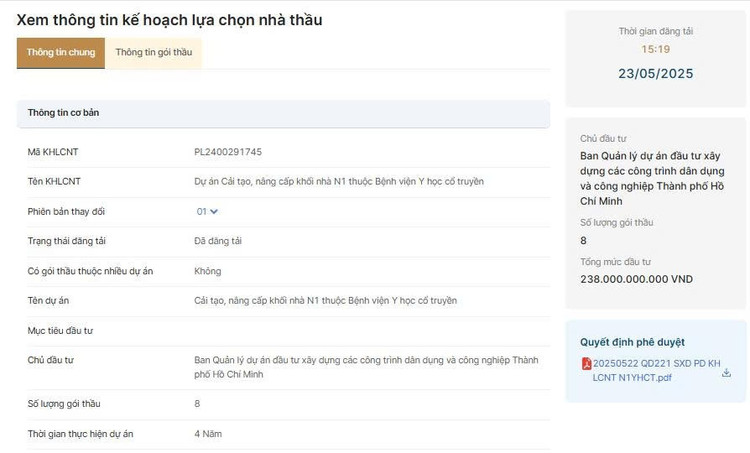Click the Chủ đầu tư value in table
The width and height of the screenshot is (750, 453).
366,367
